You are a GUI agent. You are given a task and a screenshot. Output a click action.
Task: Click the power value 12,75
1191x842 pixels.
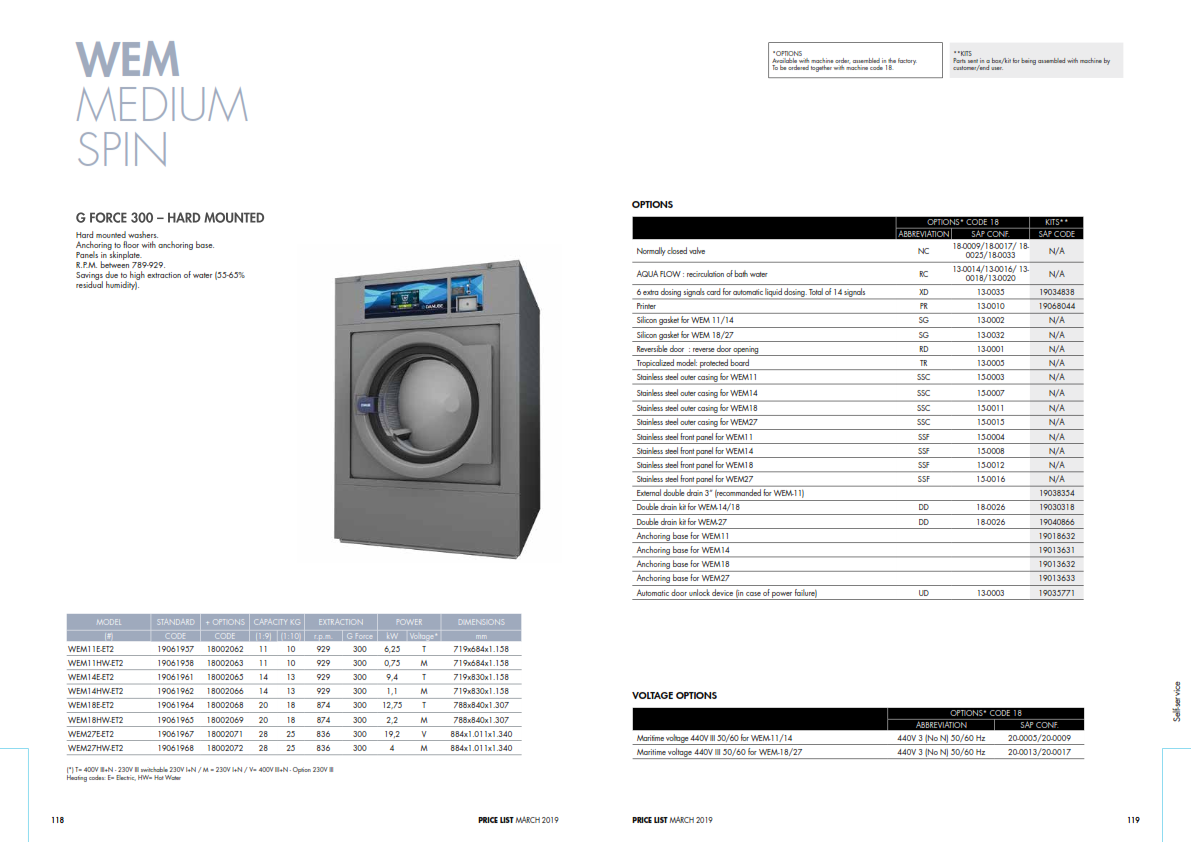(x=392, y=705)
